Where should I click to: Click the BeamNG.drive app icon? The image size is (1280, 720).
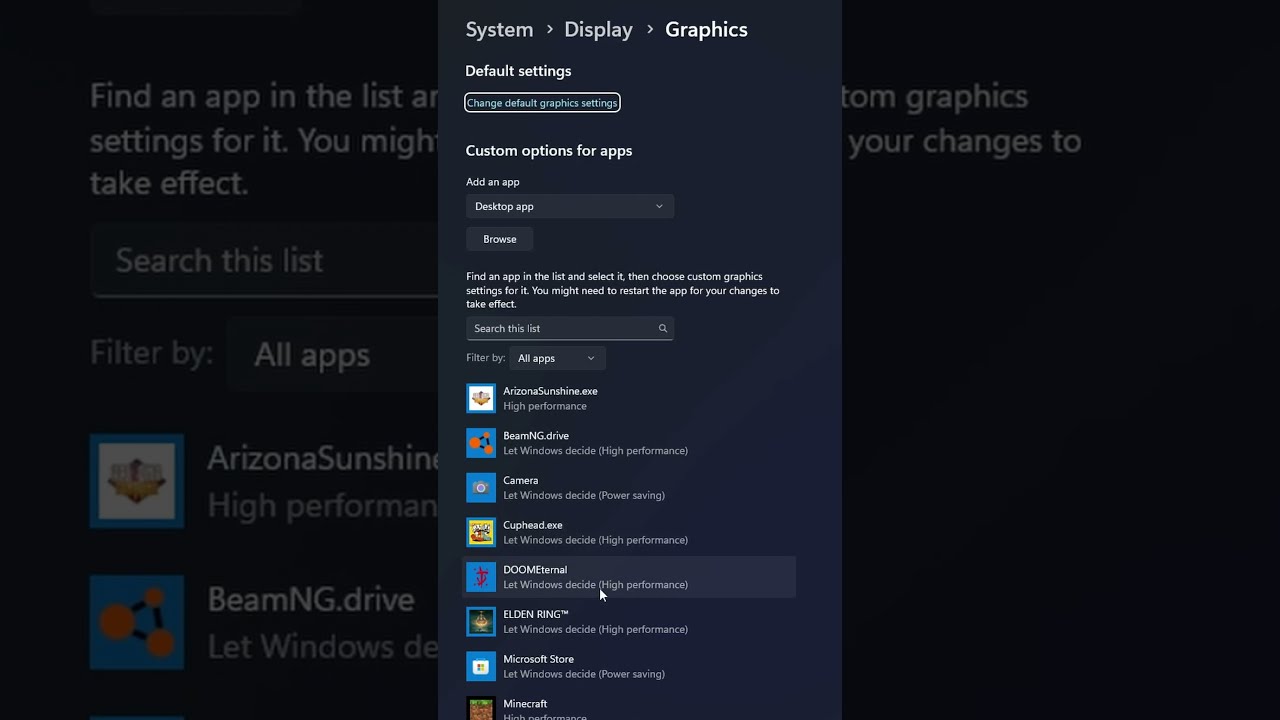coord(481,443)
